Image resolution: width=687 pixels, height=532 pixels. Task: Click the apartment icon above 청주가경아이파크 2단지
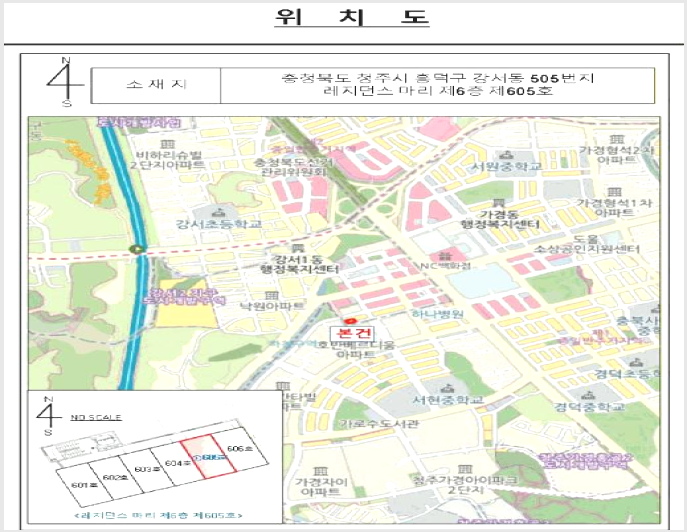click(464, 469)
